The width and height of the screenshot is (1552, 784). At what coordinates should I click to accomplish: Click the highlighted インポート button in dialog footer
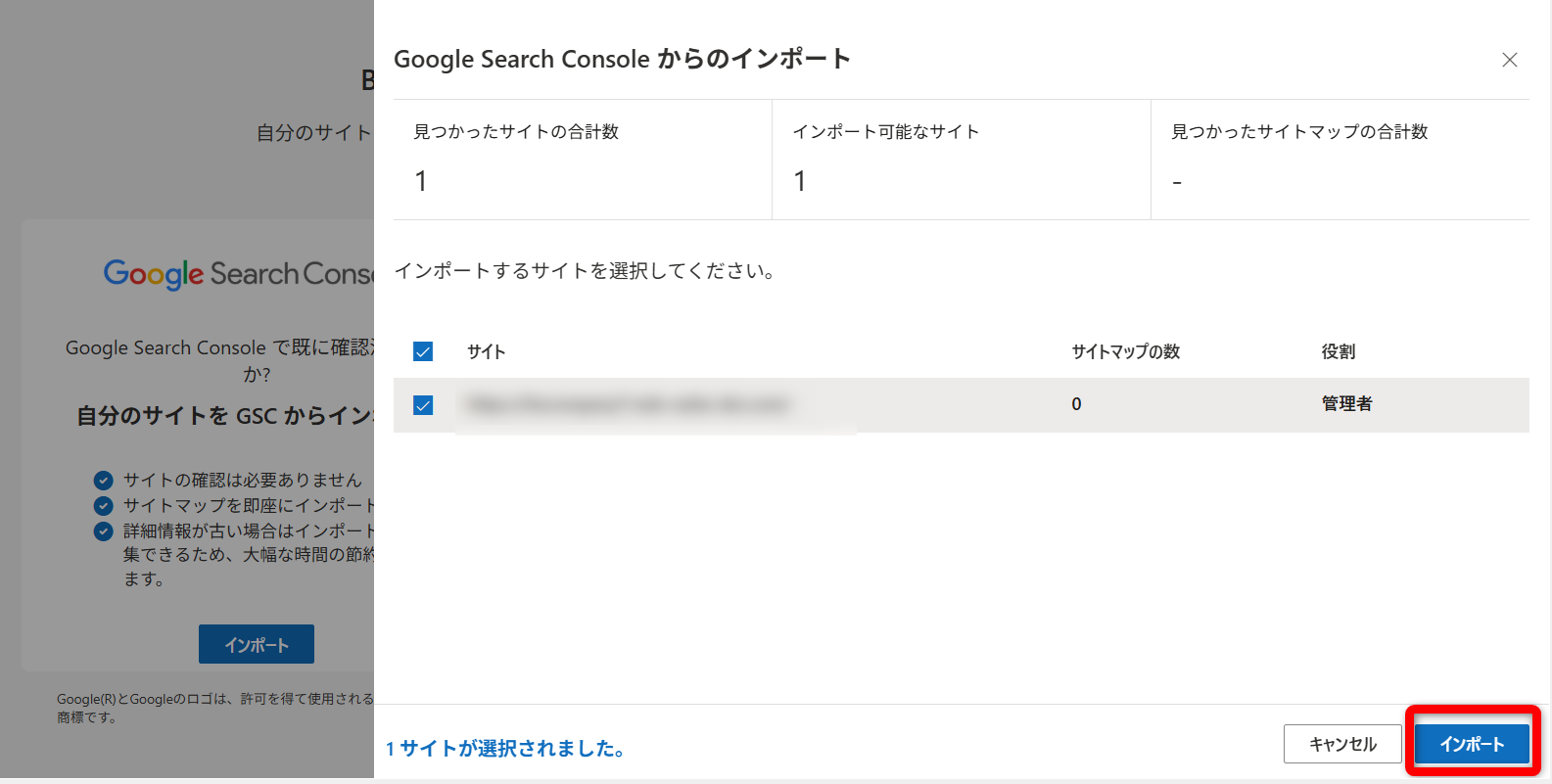point(1472,744)
